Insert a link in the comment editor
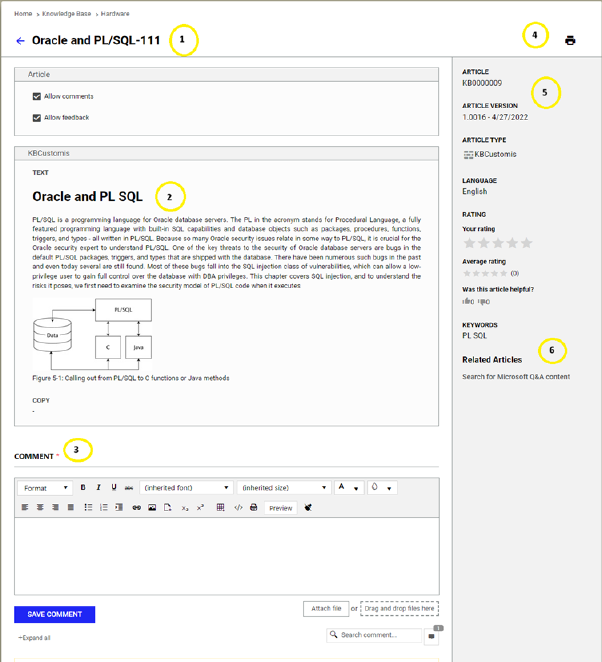The height and width of the screenshot is (662, 602). click(x=137, y=508)
